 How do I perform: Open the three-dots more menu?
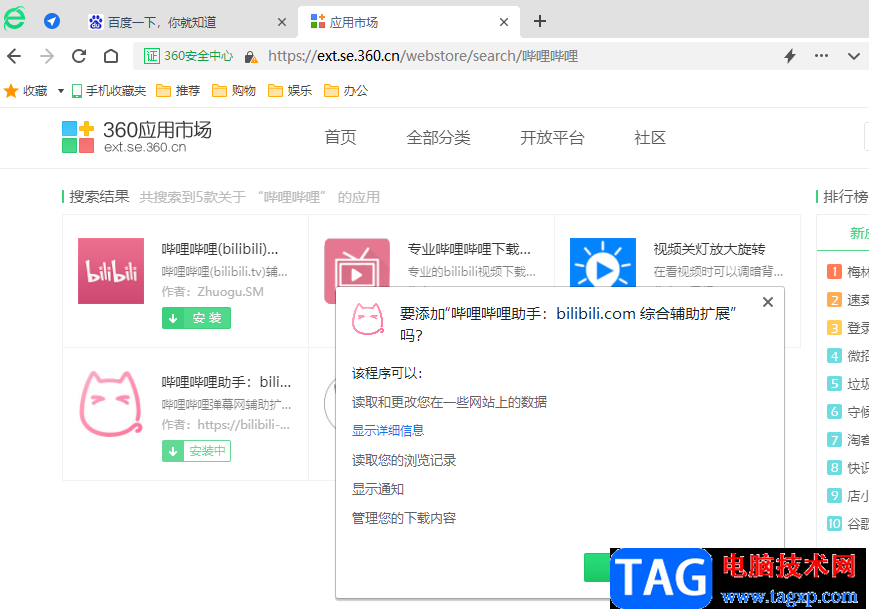coord(821,55)
